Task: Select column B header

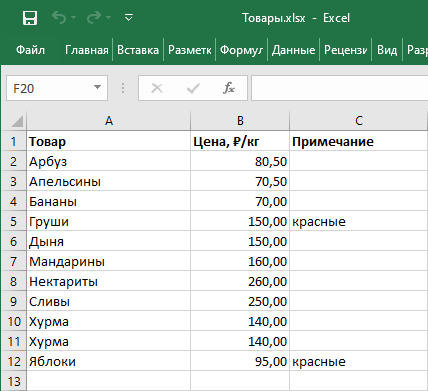Action: coord(240,121)
